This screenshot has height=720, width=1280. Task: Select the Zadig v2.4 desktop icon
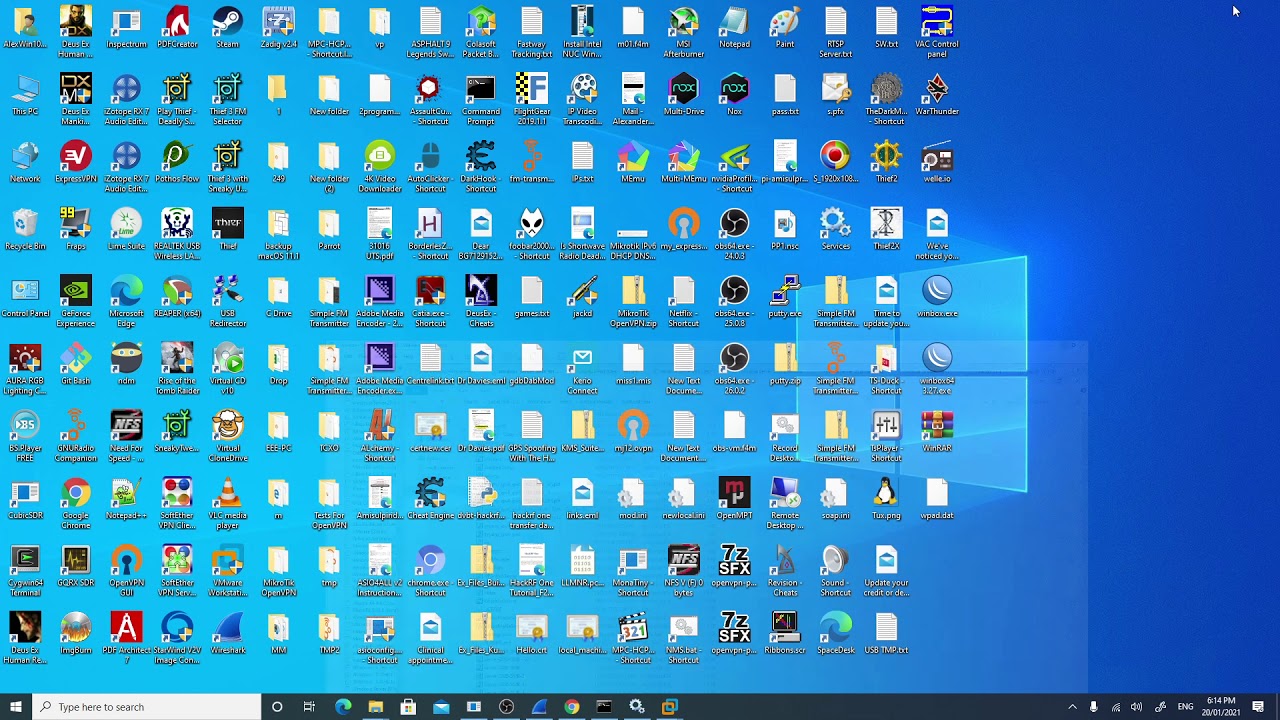coord(278,28)
